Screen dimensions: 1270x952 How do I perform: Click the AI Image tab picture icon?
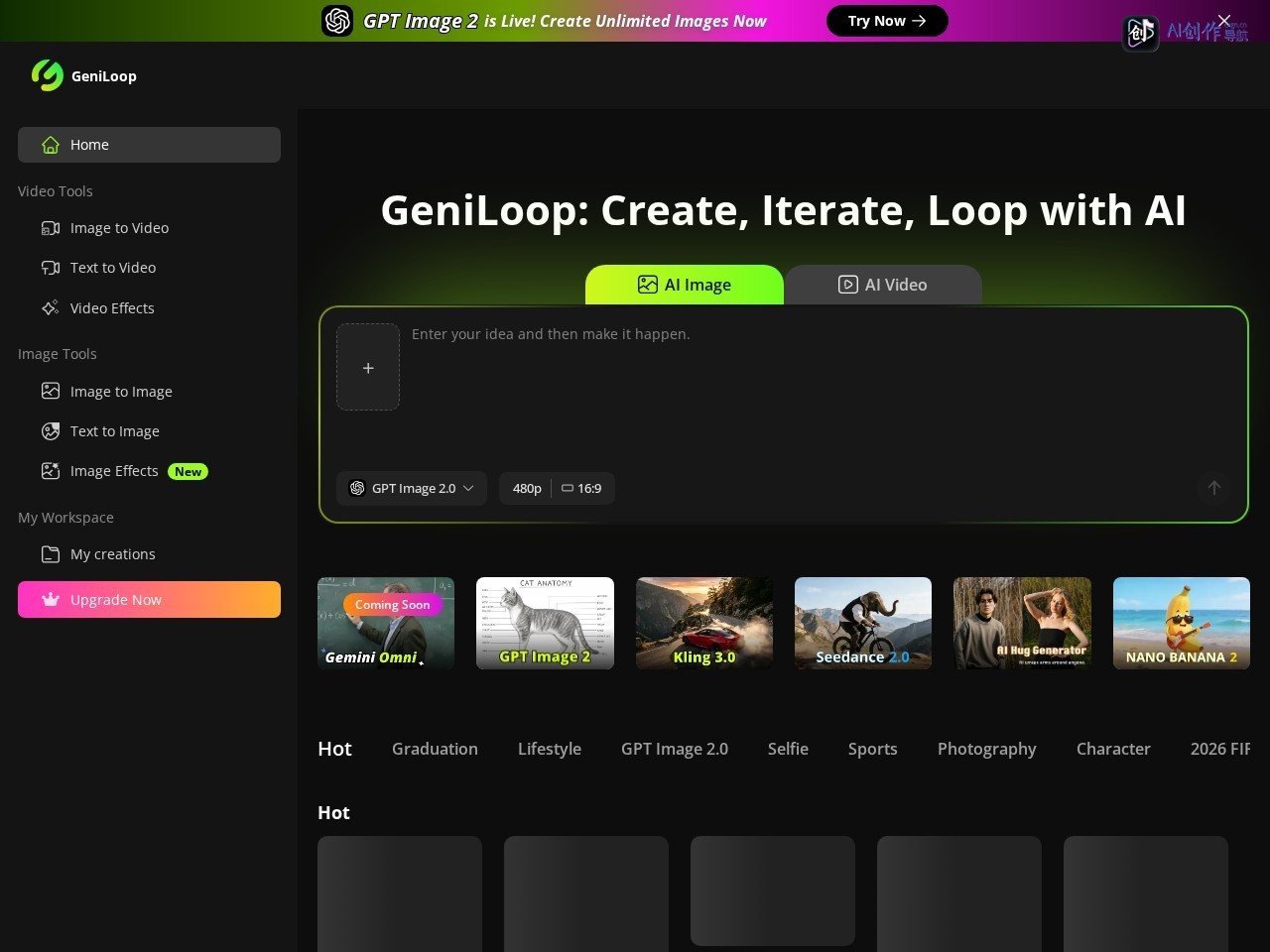pyautogui.click(x=648, y=285)
